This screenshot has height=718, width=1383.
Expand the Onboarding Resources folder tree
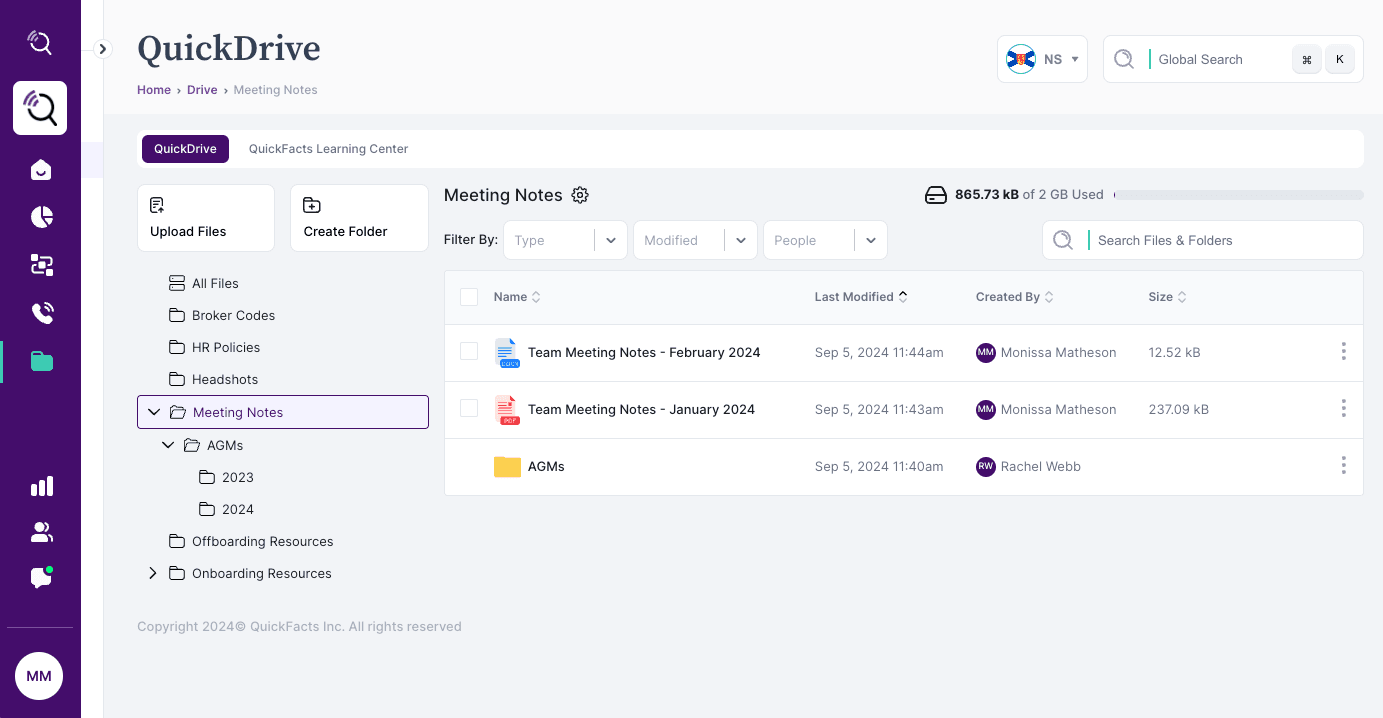[x=153, y=573]
